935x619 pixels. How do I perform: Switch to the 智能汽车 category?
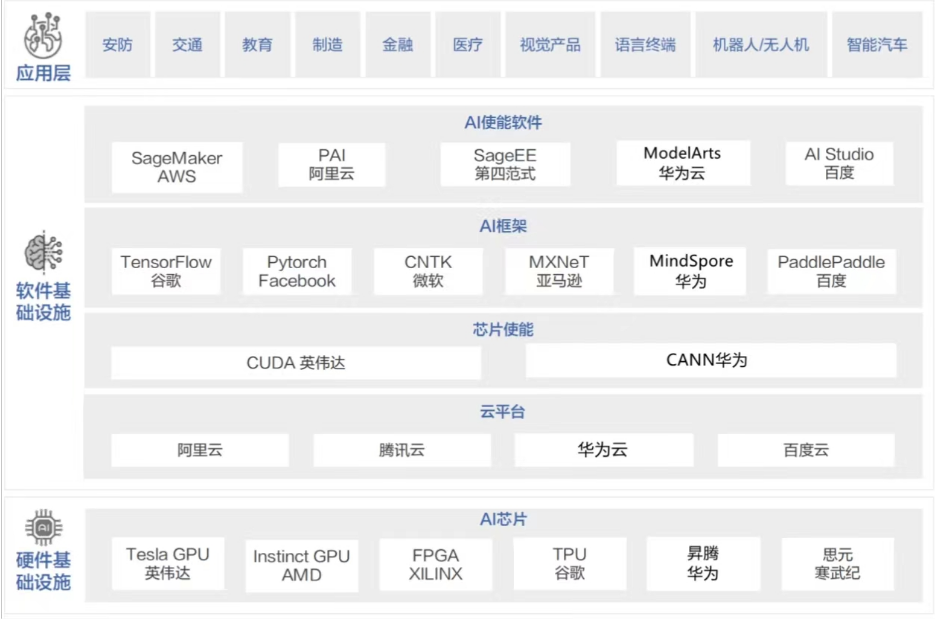pos(876,43)
